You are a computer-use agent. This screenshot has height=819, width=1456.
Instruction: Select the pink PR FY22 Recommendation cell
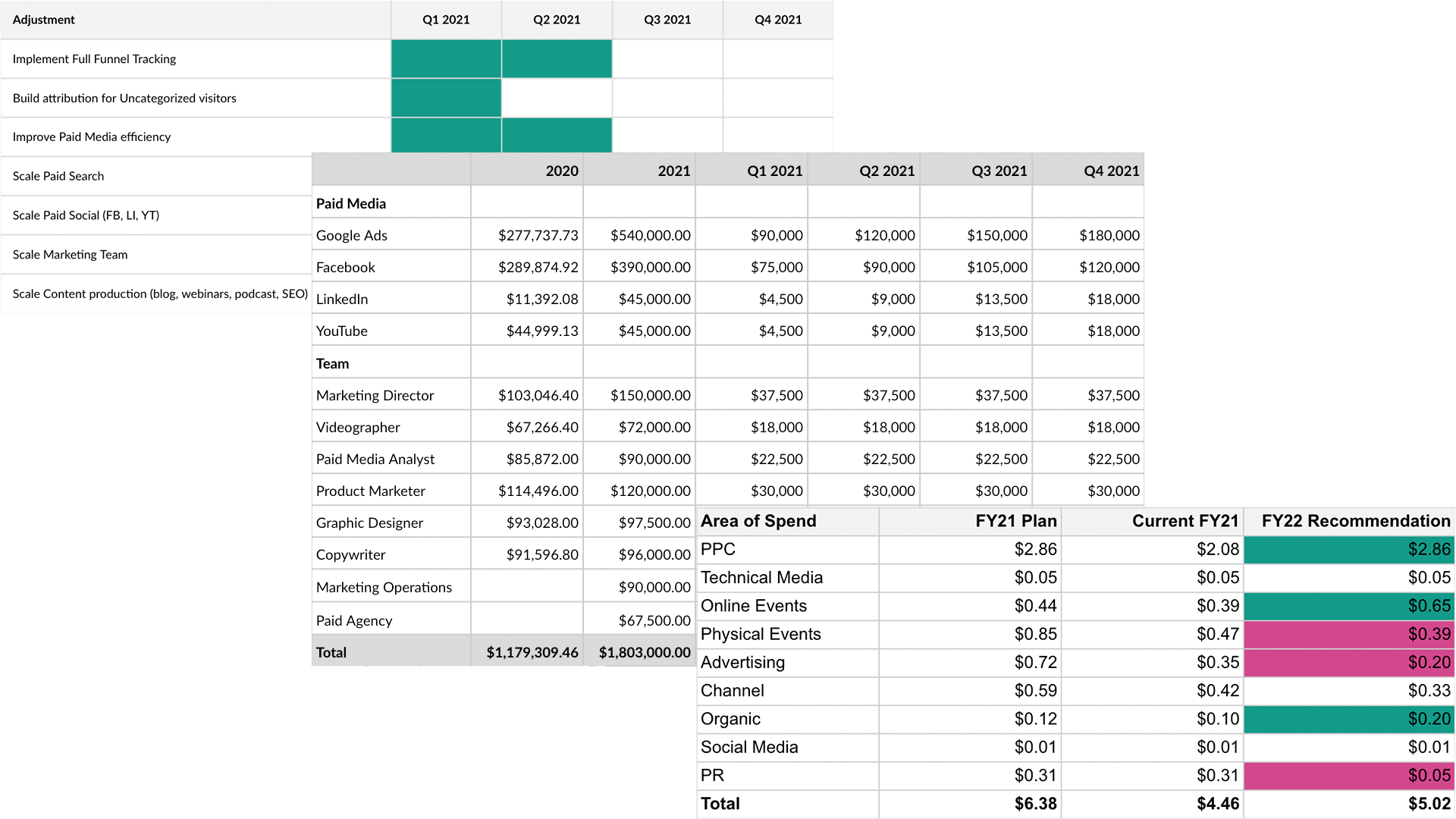[1348, 776]
